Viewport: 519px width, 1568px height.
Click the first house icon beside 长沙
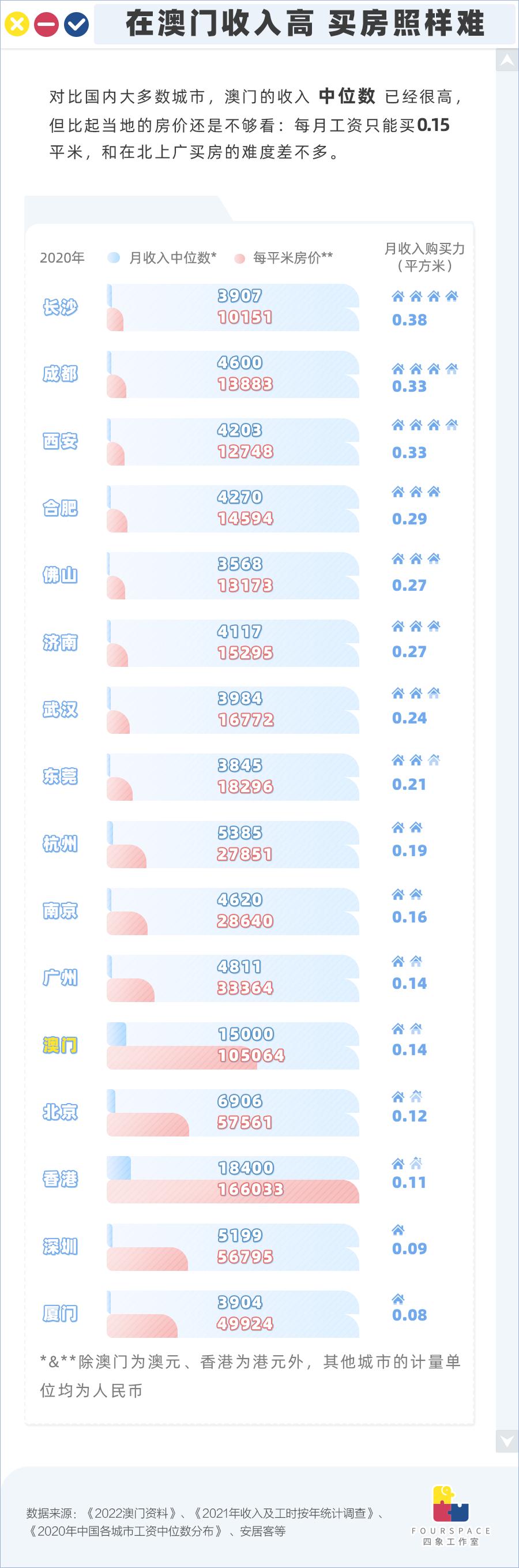pyautogui.click(x=398, y=297)
